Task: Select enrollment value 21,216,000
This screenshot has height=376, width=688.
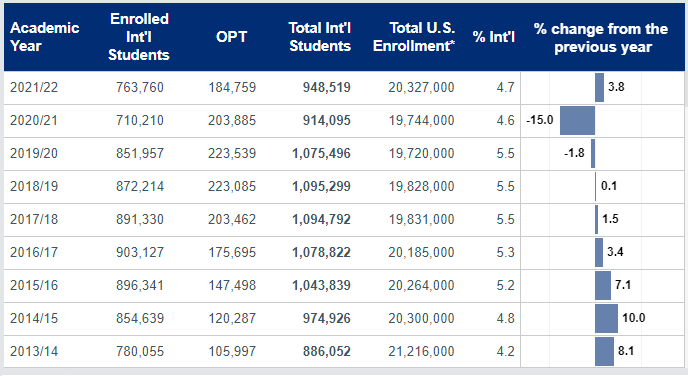Action: [421, 351]
